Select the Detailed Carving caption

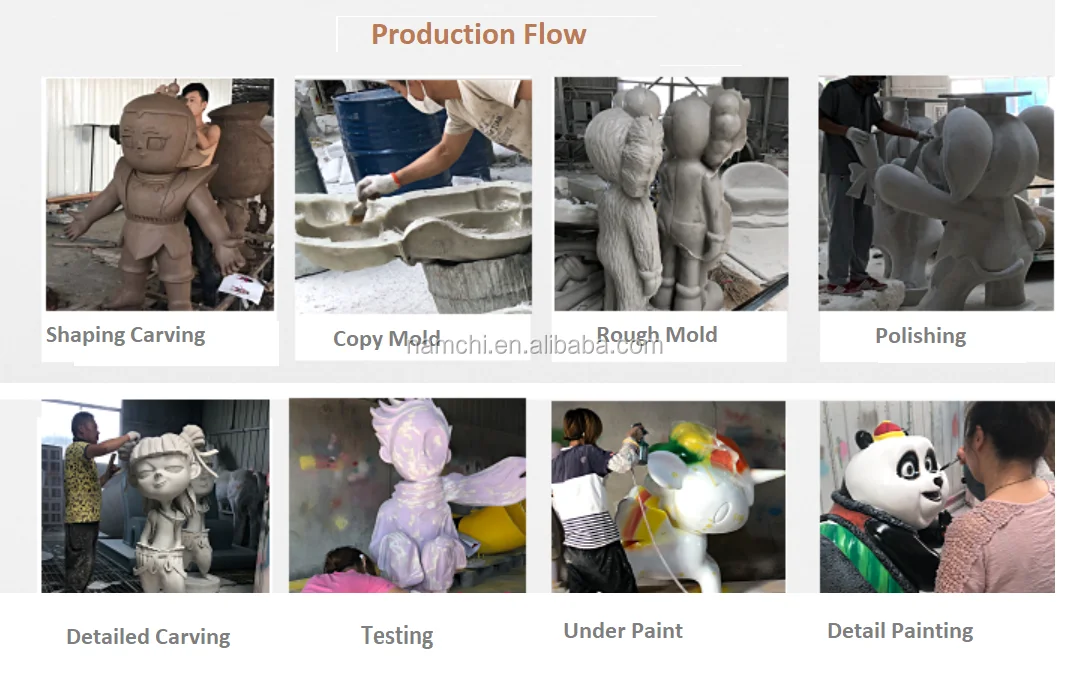tap(148, 636)
